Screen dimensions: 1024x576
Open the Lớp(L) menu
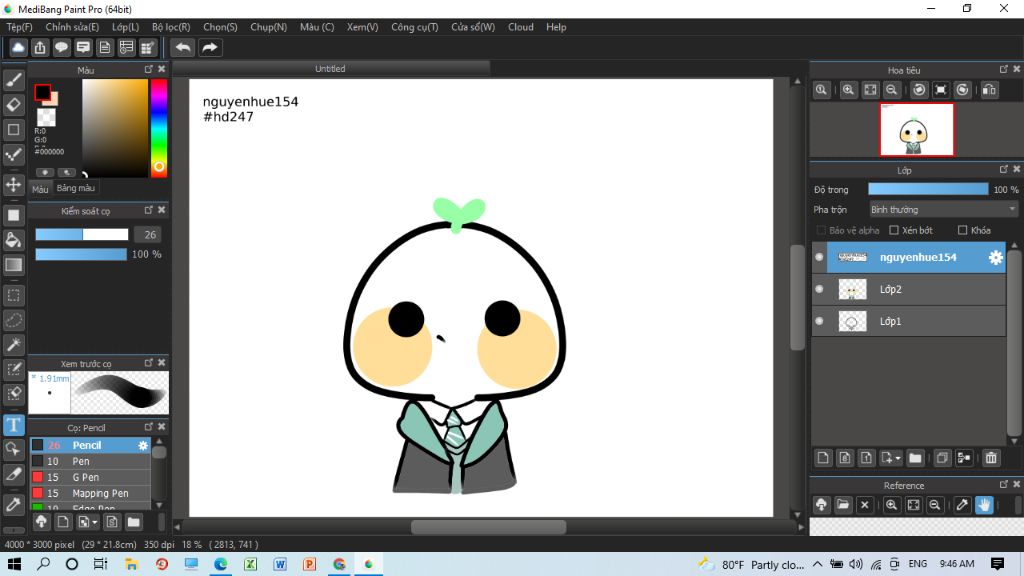[125, 27]
